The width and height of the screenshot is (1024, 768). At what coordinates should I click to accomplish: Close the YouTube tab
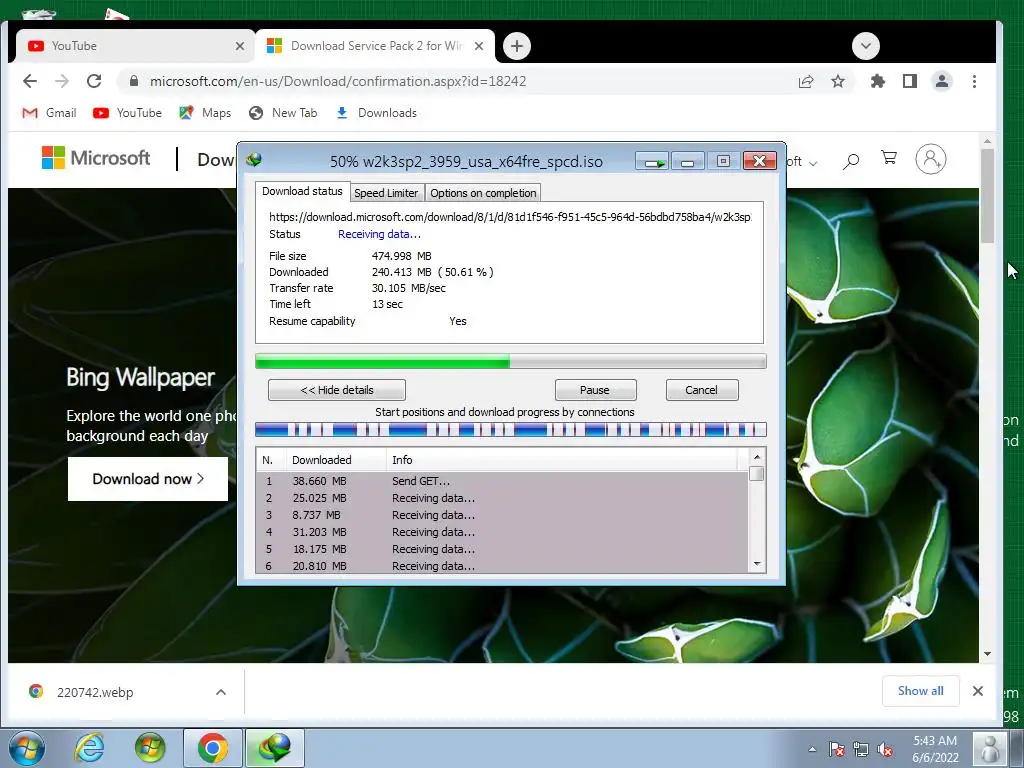click(x=240, y=46)
